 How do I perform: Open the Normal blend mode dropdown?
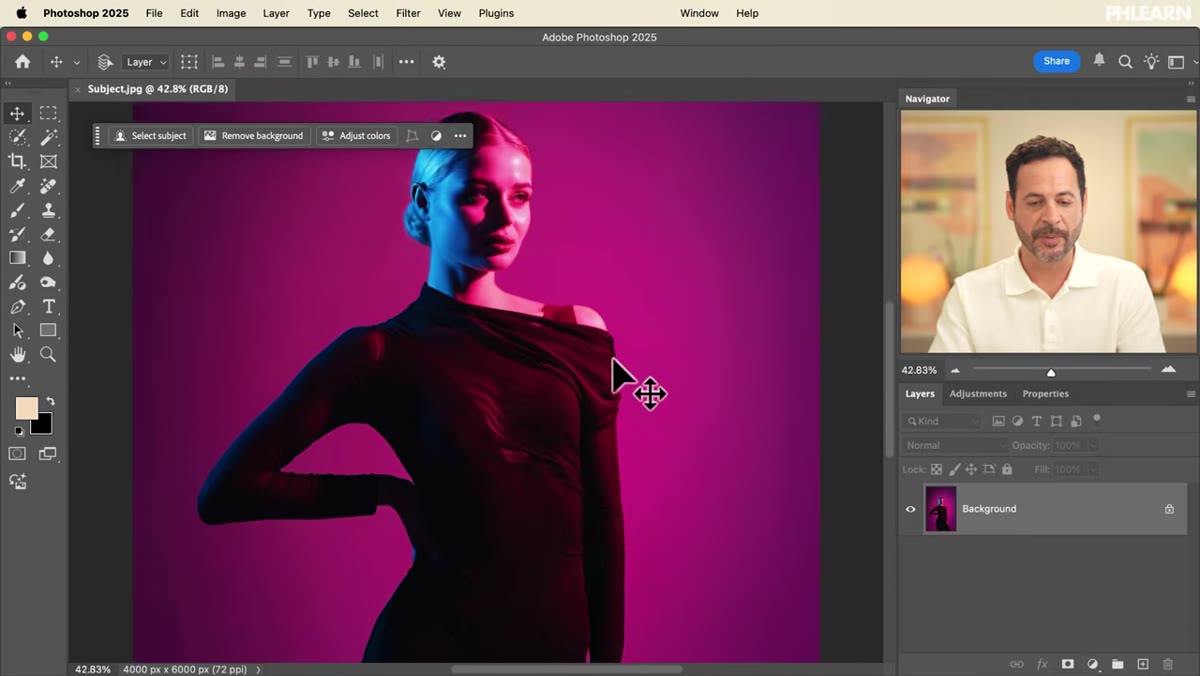tap(956, 445)
